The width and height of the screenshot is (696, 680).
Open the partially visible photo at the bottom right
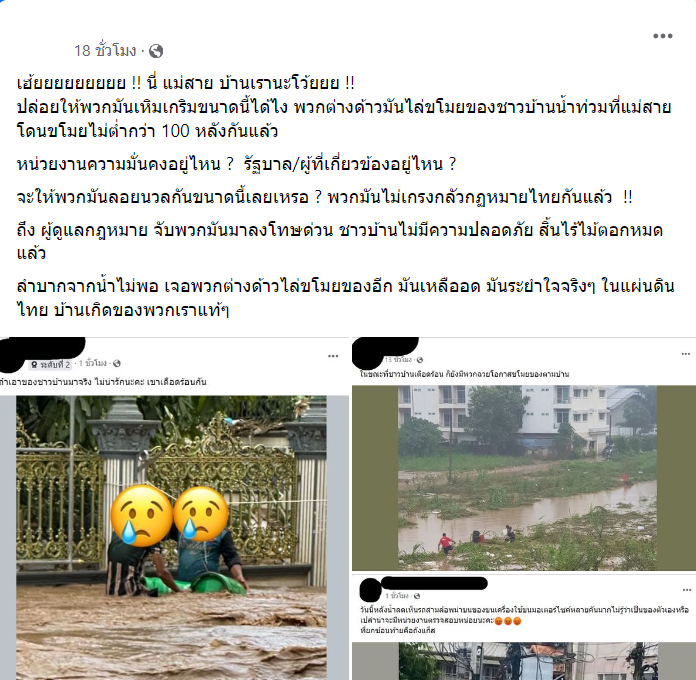527,661
